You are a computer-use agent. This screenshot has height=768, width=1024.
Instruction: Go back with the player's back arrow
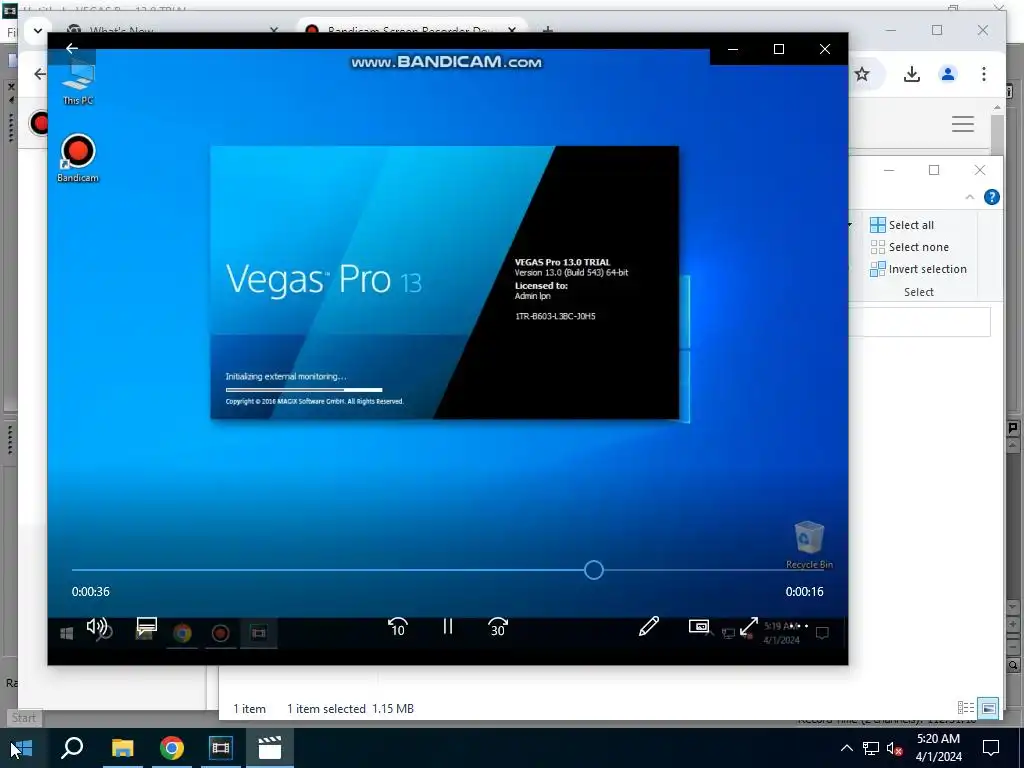pyautogui.click(x=72, y=48)
